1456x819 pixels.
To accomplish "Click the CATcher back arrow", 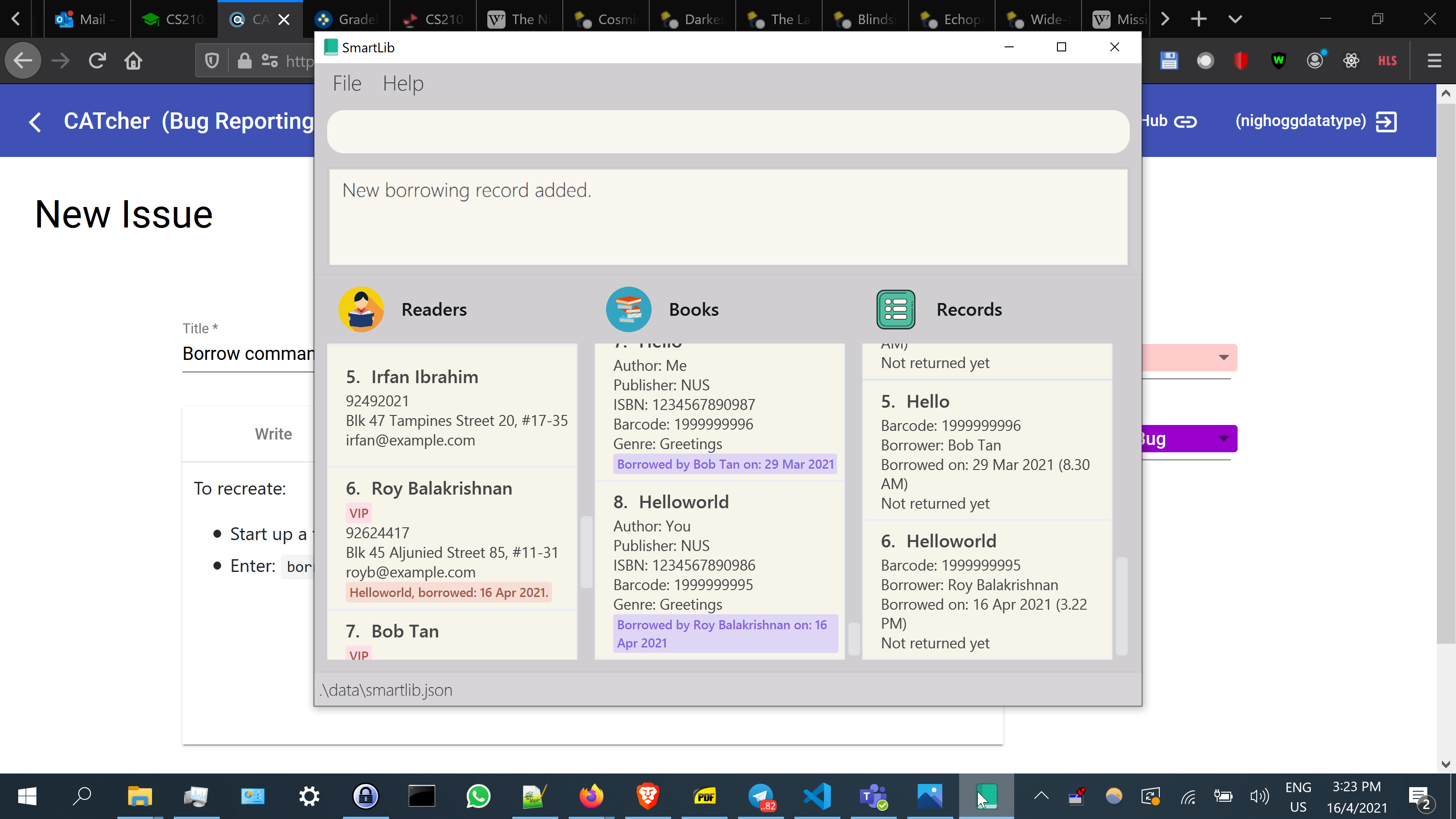I will tap(35, 121).
